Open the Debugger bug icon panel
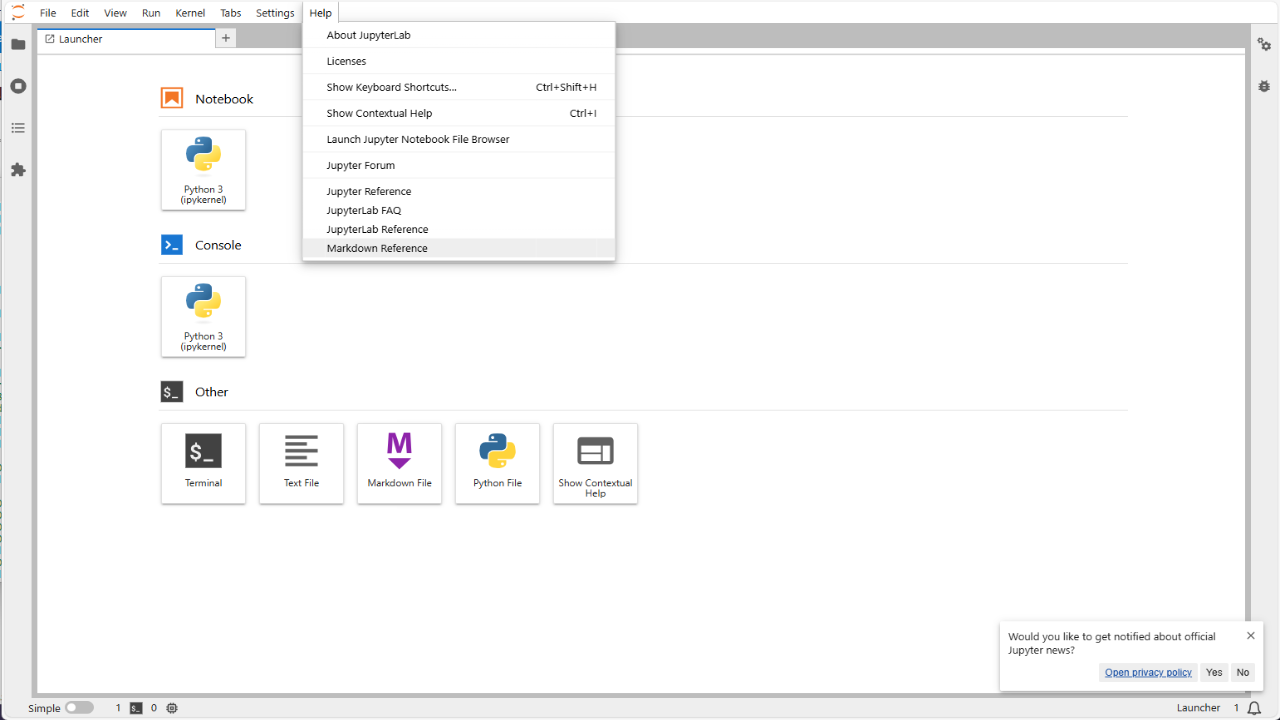Viewport: 1280px width, 720px height. [x=1264, y=86]
